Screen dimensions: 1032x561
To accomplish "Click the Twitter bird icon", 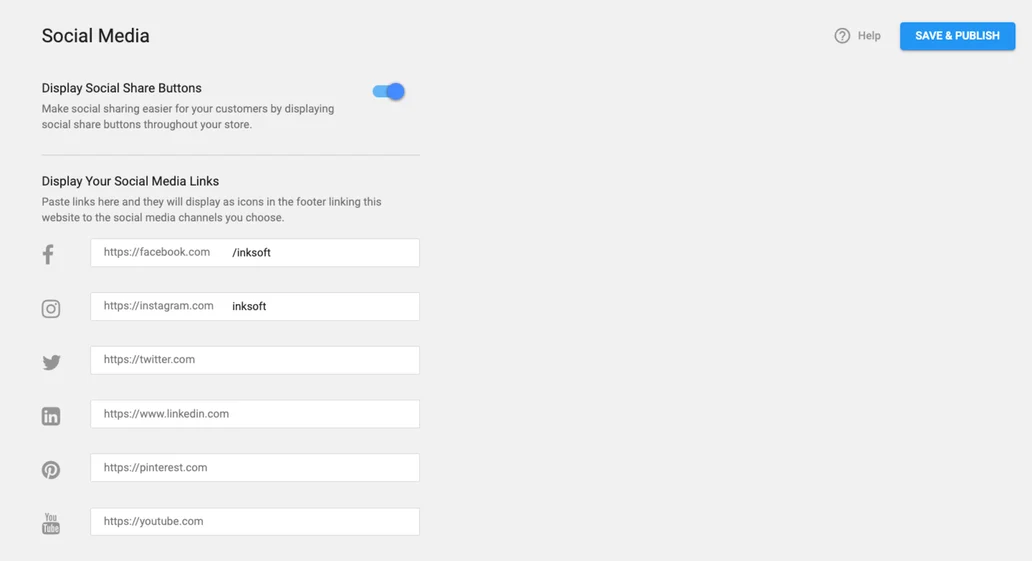I will click(x=51, y=362).
